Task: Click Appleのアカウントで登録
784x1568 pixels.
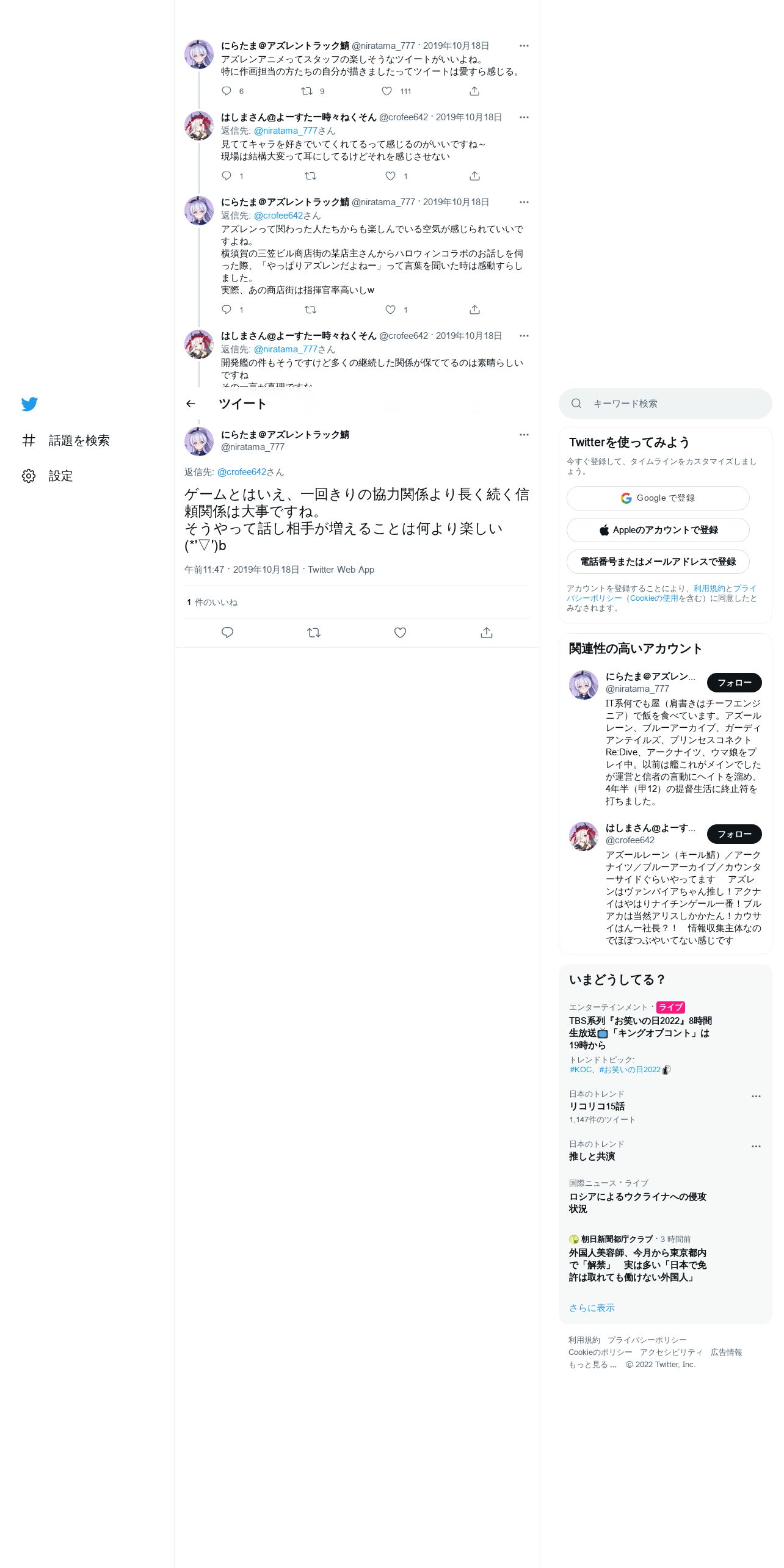Action: [658, 530]
